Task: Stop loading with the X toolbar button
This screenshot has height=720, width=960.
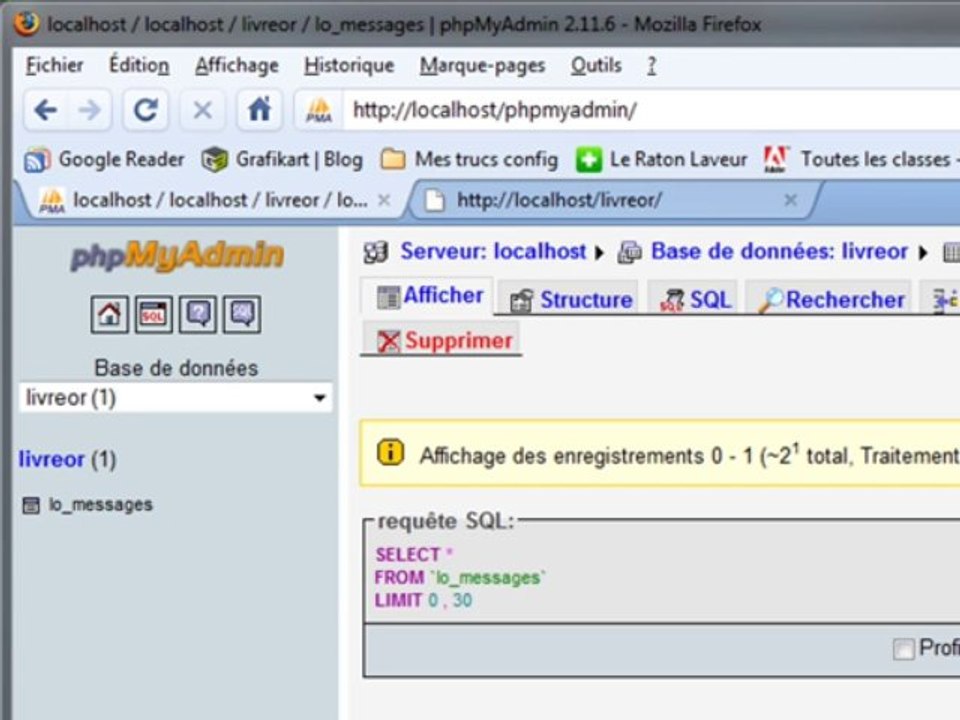Action: click(x=202, y=110)
